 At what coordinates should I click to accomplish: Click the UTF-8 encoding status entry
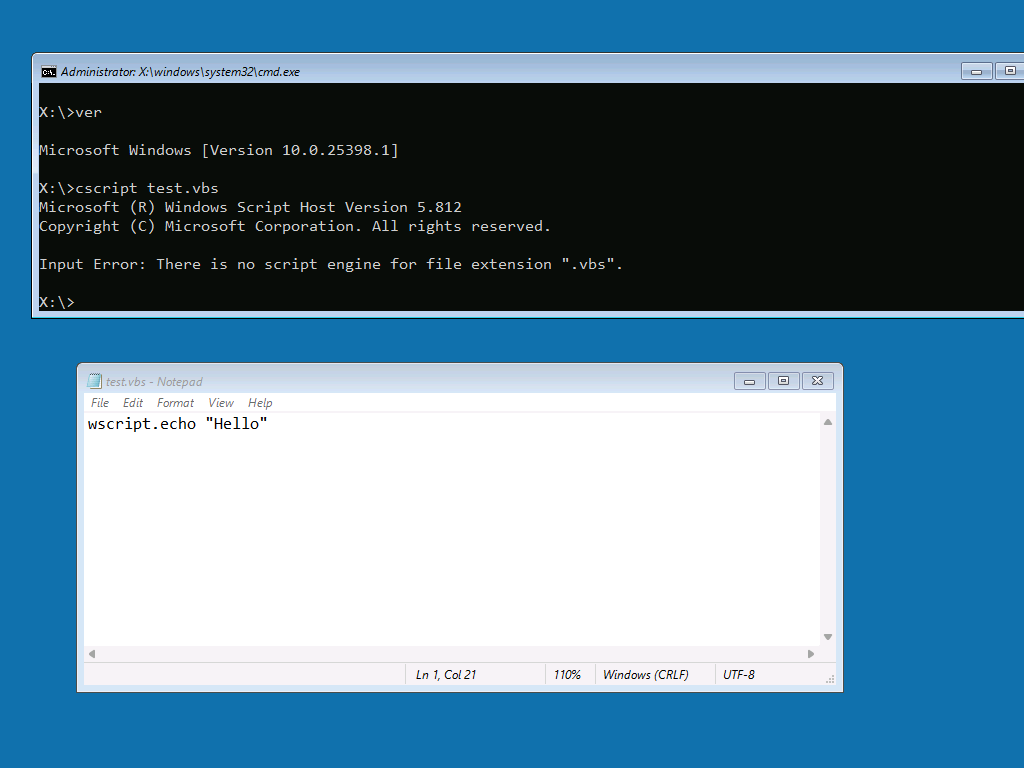pyautogui.click(x=739, y=675)
